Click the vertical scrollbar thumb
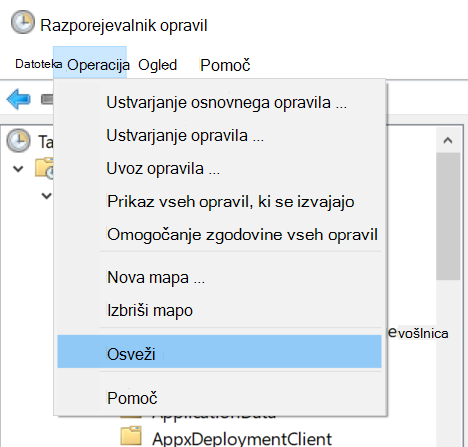This screenshot has height=447, width=468. click(x=448, y=216)
